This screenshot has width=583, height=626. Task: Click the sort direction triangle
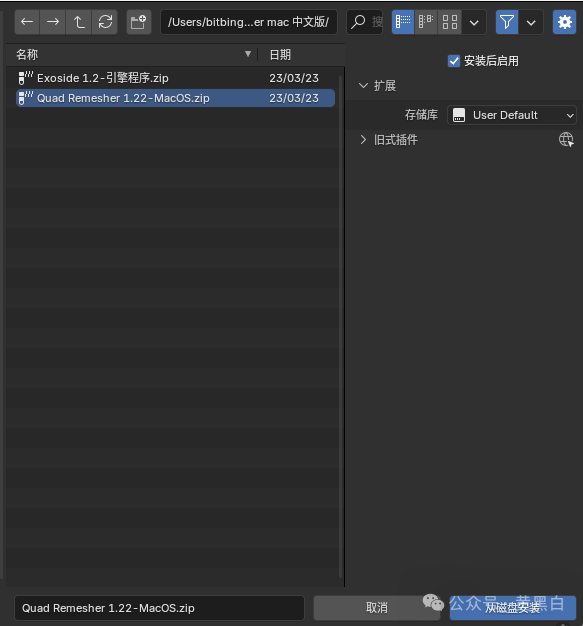[248, 54]
